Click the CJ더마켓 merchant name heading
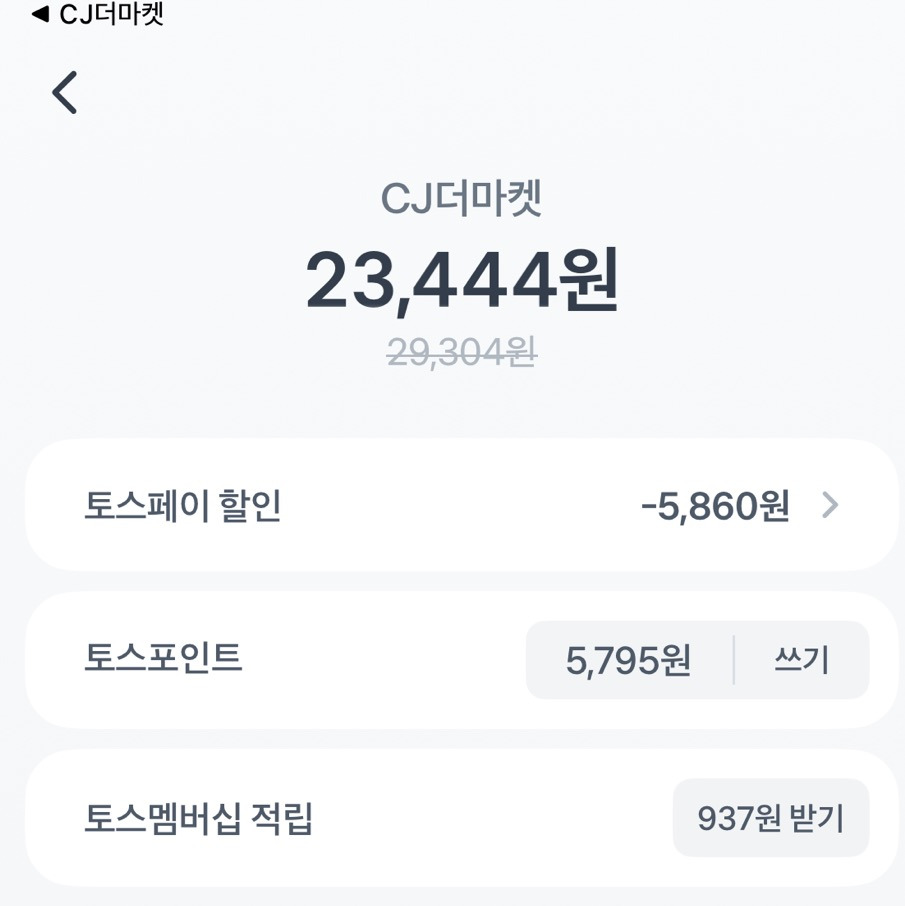This screenshot has width=905, height=906. point(461,199)
